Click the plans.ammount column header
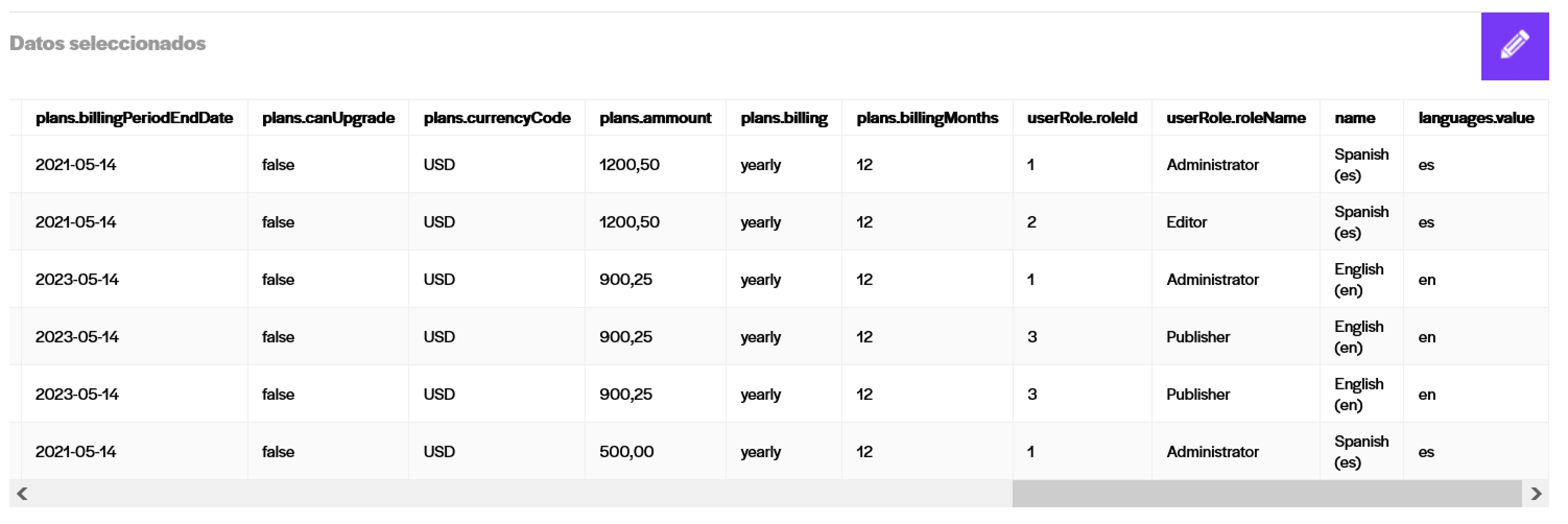This screenshot has height=524, width=1568. coord(655,117)
